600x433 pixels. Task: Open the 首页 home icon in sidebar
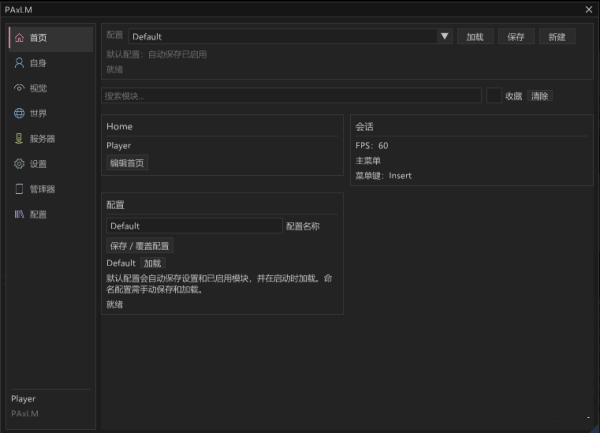[x=19, y=37]
